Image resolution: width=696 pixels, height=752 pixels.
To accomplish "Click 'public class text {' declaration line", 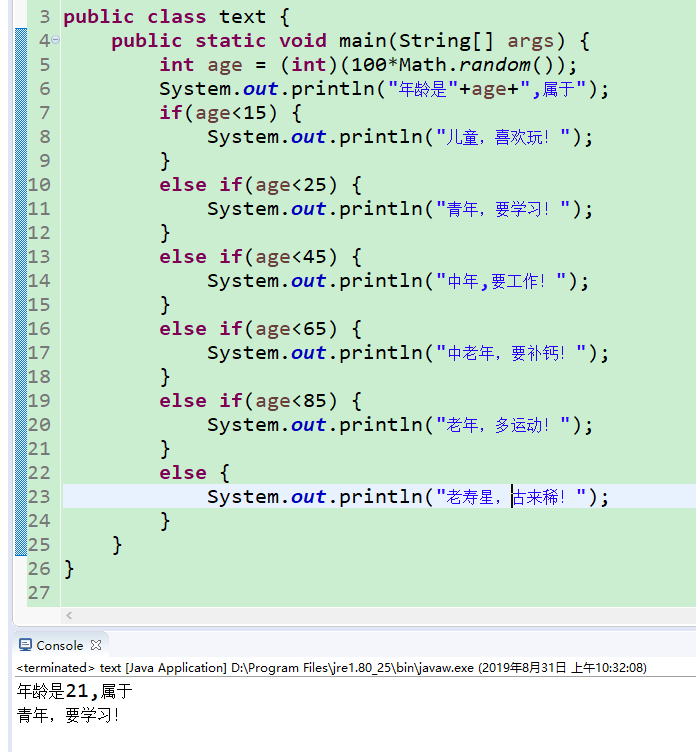I will 177,17.
